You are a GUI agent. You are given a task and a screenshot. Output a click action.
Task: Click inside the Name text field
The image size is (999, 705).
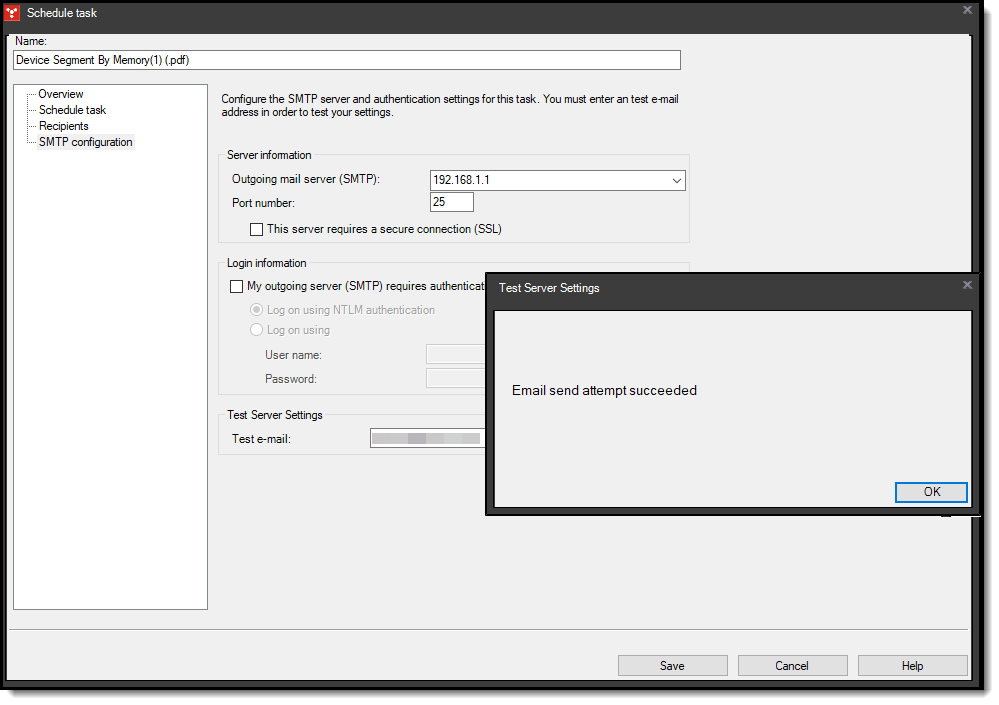pyautogui.click(x=347, y=60)
